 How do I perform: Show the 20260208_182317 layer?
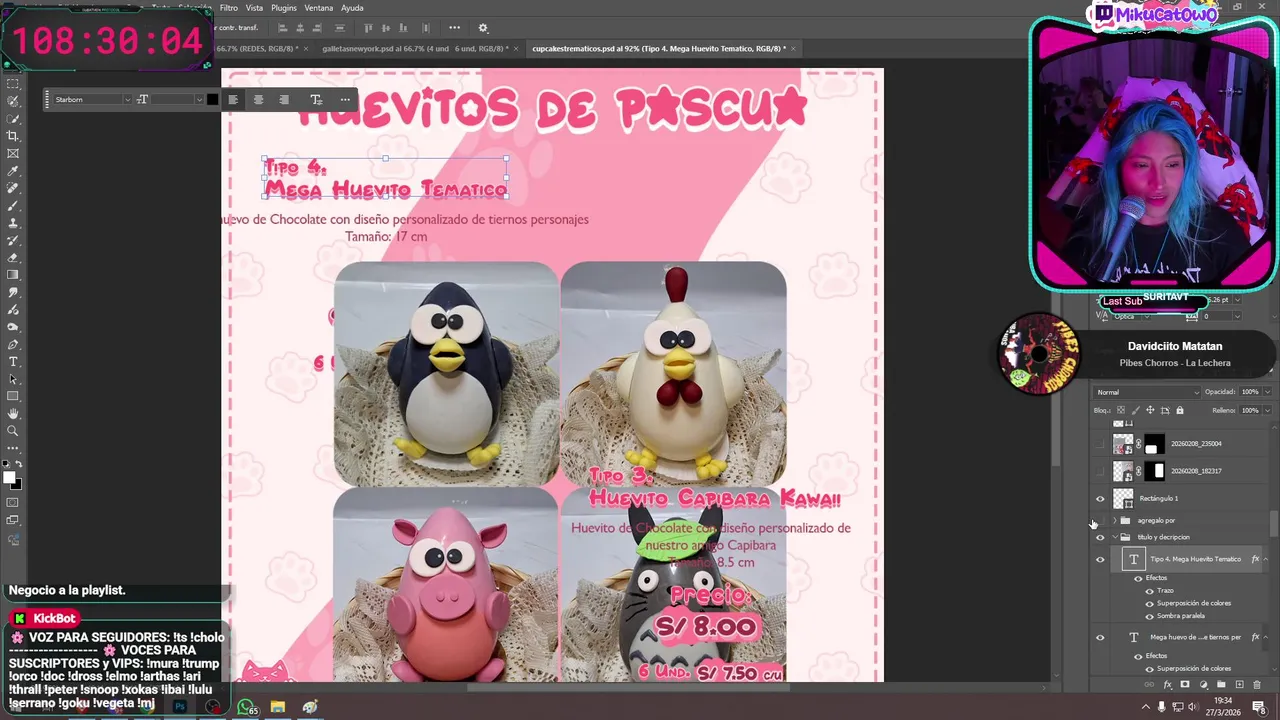1100,470
